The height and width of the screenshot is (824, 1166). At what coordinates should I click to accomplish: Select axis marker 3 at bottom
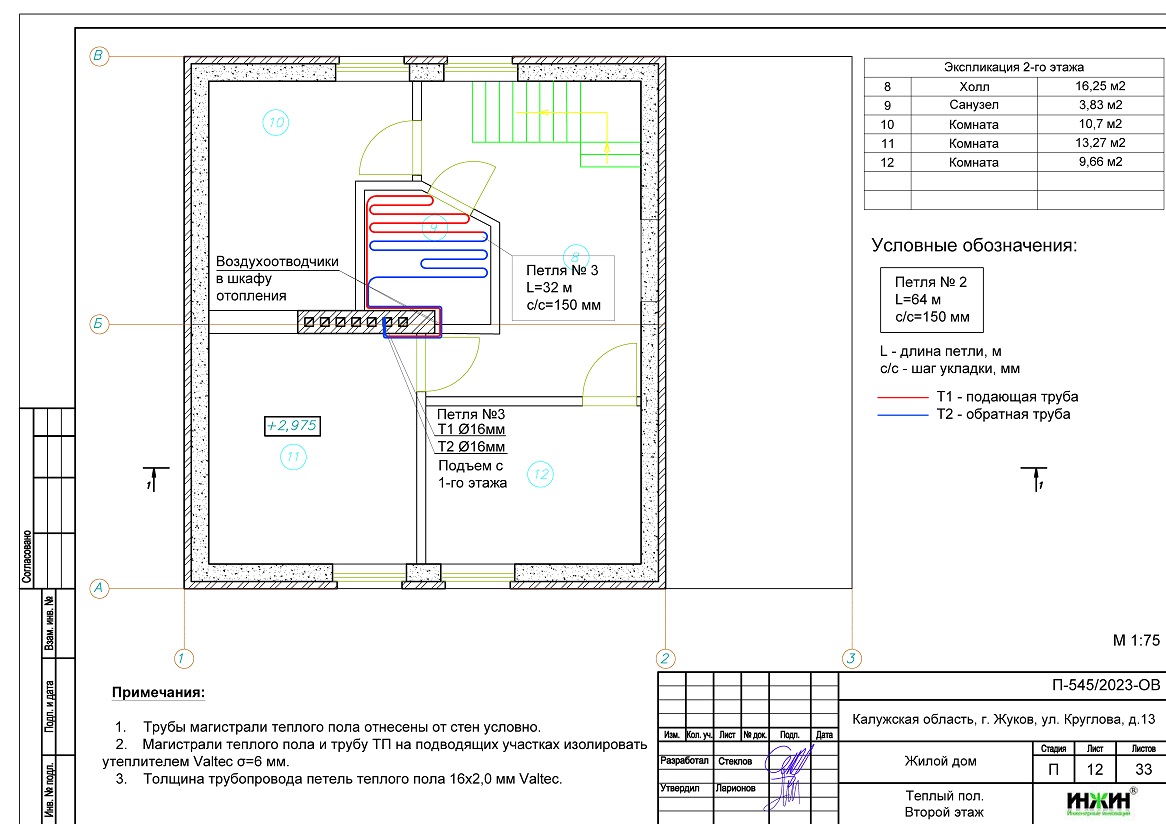coord(851,658)
